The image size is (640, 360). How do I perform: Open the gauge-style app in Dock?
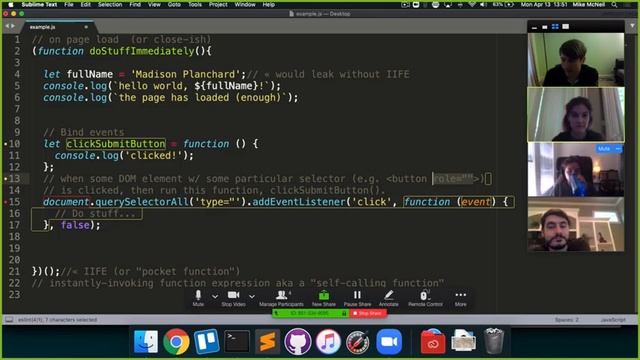point(358,341)
